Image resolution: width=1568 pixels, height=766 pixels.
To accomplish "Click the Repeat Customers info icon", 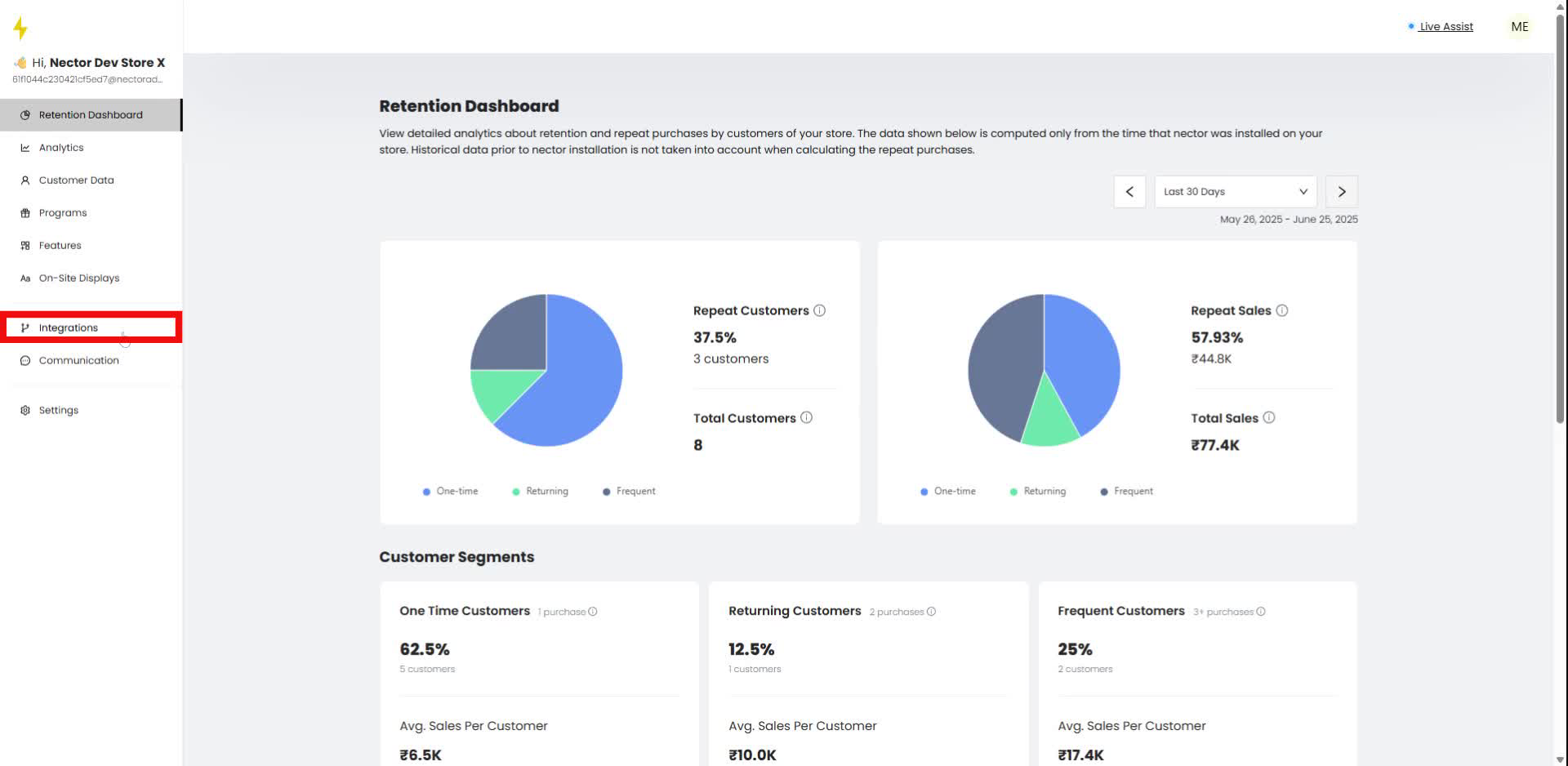I will (x=819, y=310).
